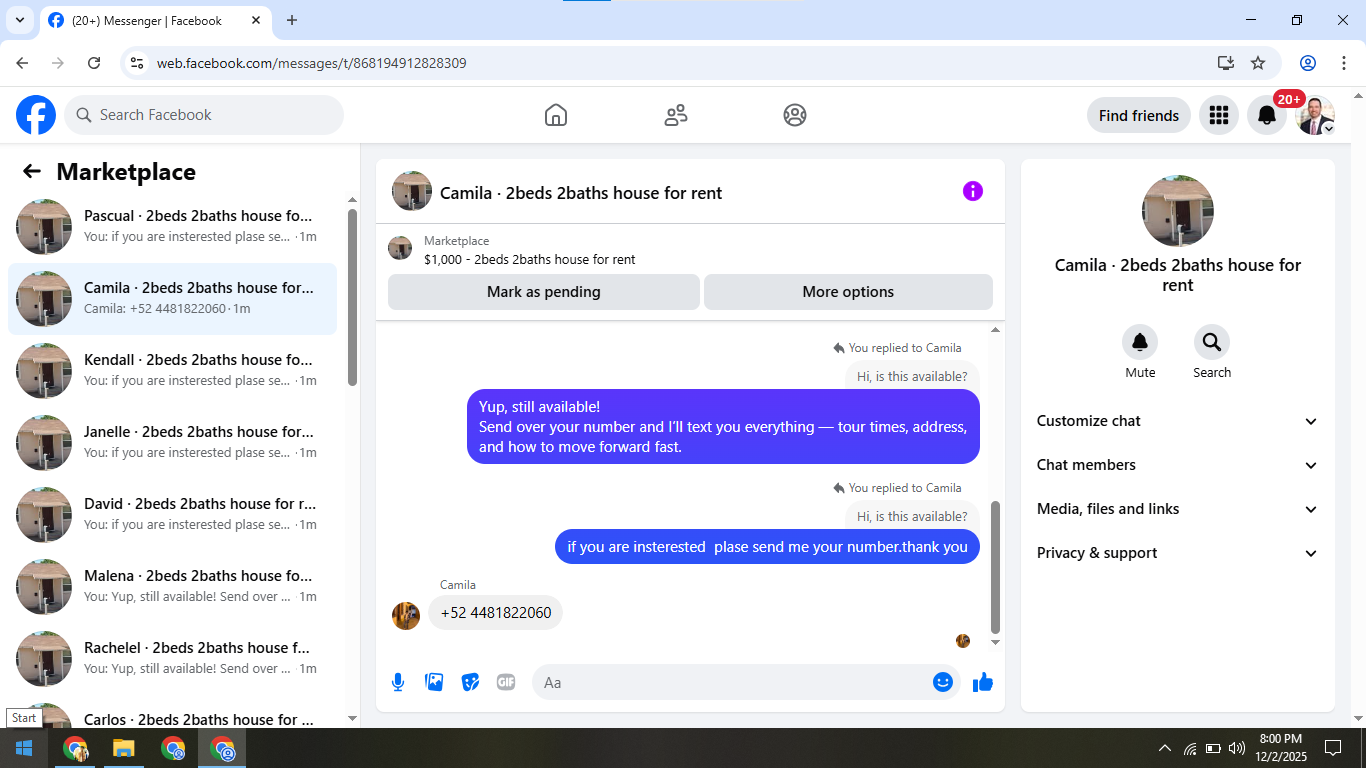Open Malena's 2beds 2baths conversation
The height and width of the screenshot is (768, 1366).
point(172,586)
